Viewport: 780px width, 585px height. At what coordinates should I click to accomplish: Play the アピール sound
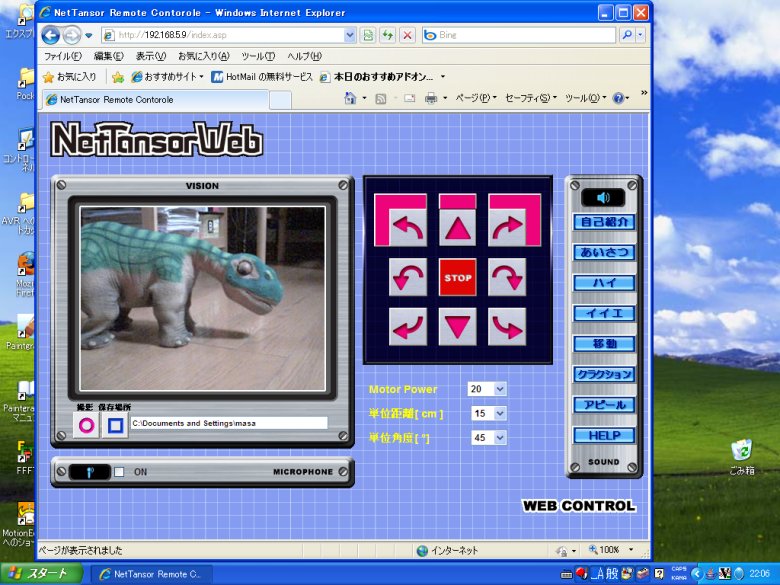[x=604, y=405]
